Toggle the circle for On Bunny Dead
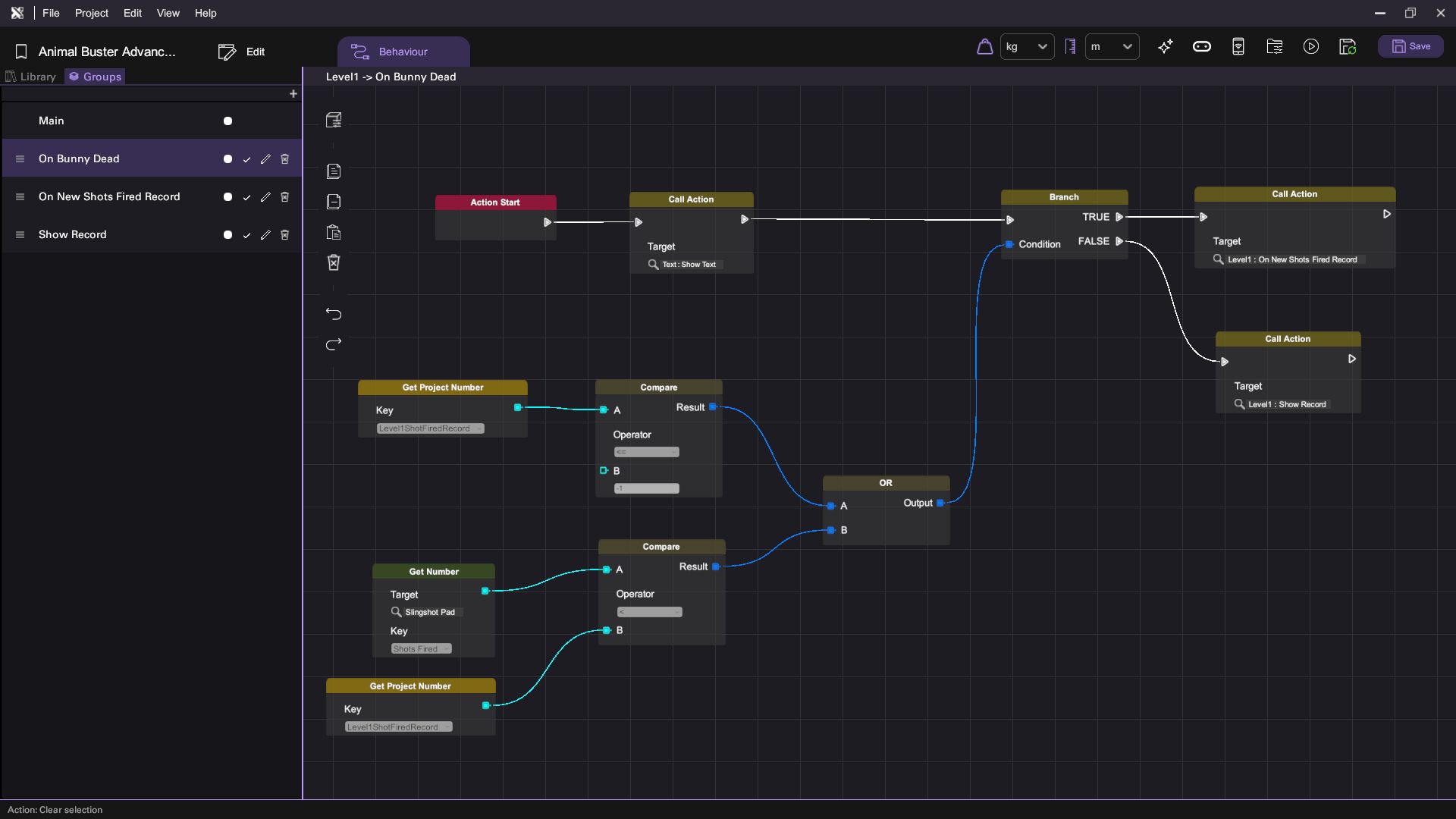Viewport: 1456px width, 819px height. point(227,159)
